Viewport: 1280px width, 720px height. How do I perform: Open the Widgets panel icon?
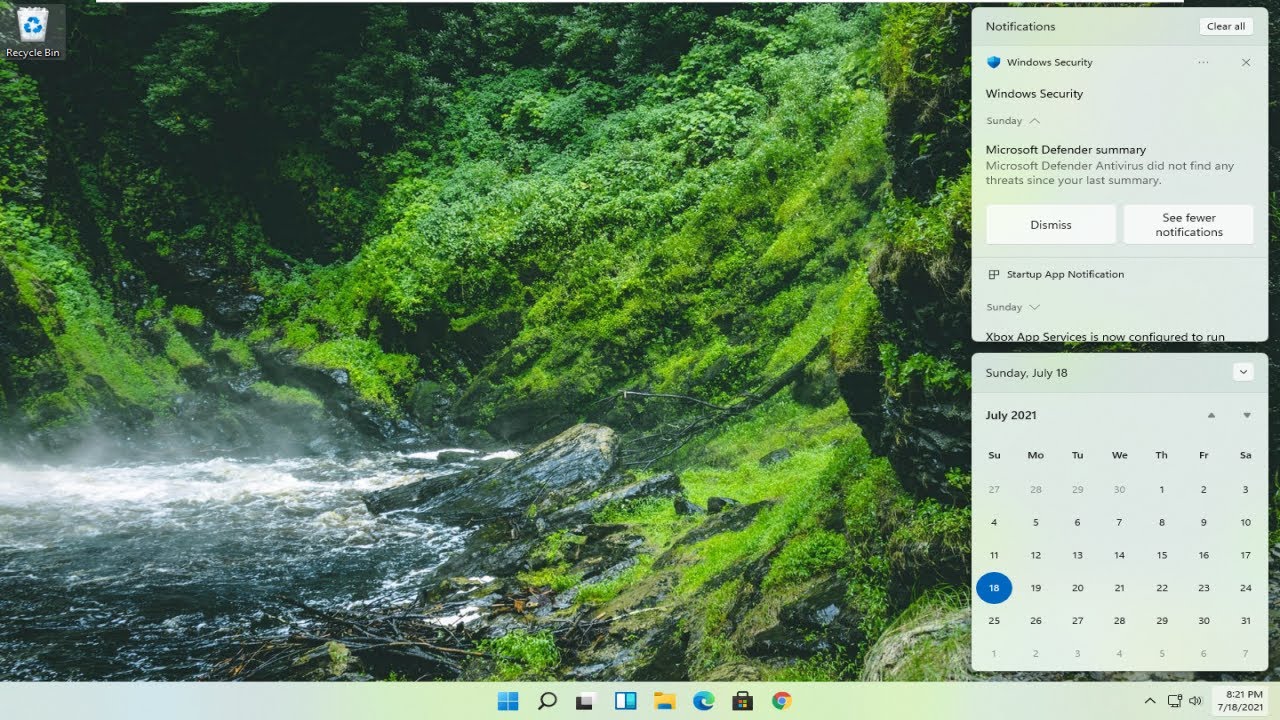[x=625, y=701]
